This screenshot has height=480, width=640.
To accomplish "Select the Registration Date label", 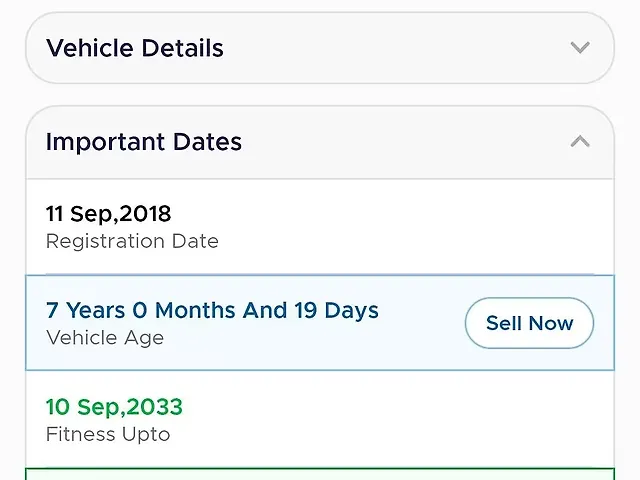I will pos(132,241).
